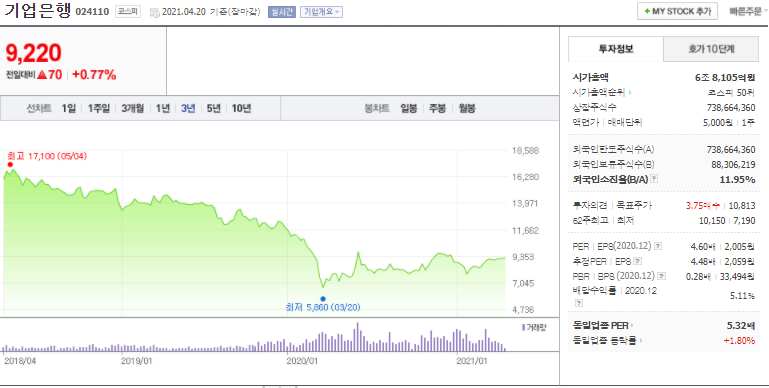Image resolution: width=769 pixels, height=388 pixels.
Task: Select 1주일 line chart period
Action: 99,108
